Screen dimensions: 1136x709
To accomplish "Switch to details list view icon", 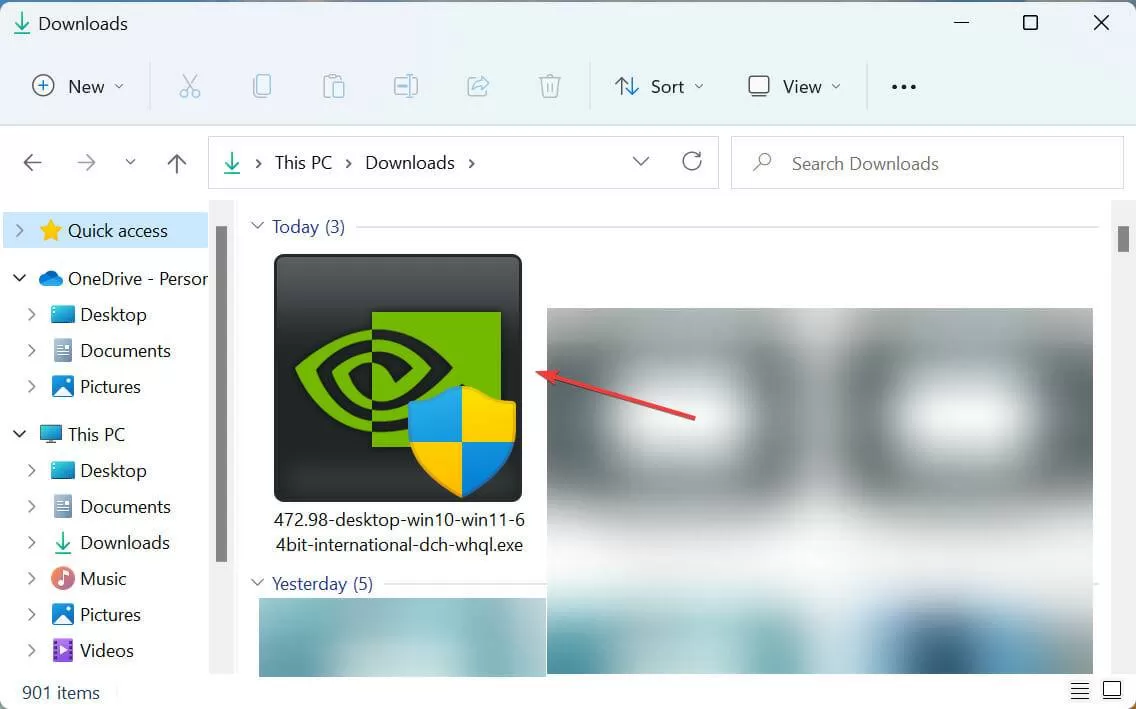I will (1079, 691).
